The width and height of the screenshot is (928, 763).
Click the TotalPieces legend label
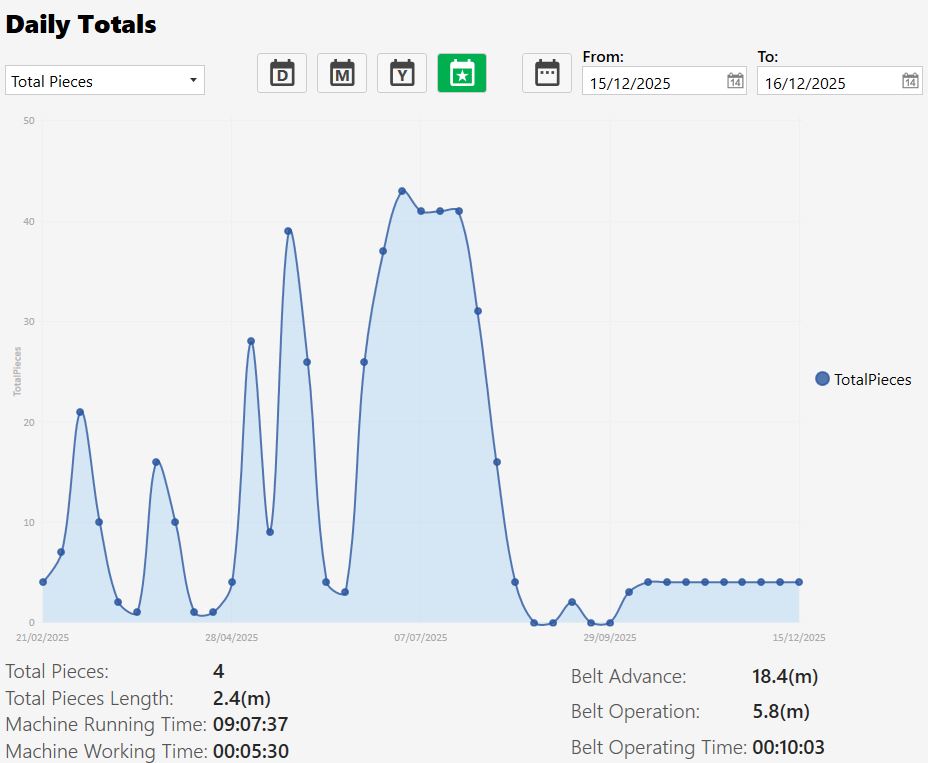pyautogui.click(x=872, y=379)
